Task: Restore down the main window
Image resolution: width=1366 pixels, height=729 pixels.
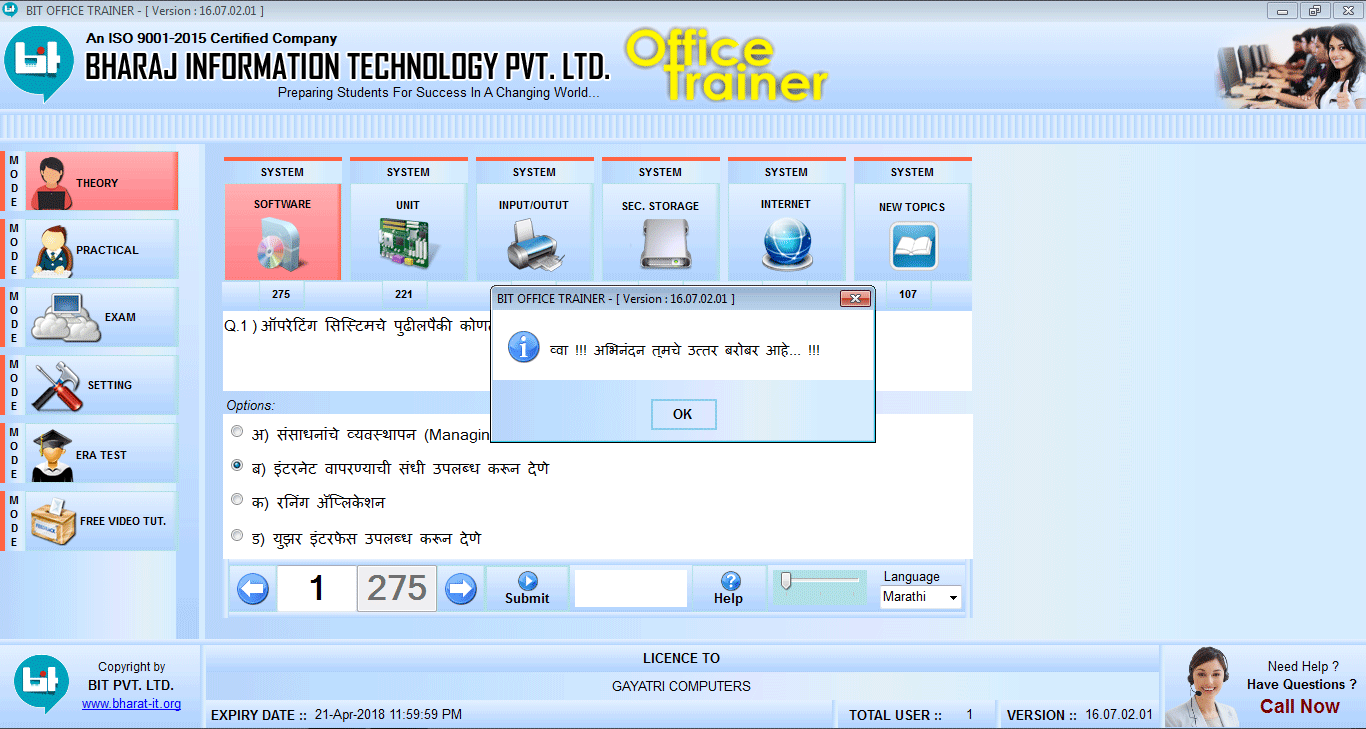Action: [x=1314, y=10]
